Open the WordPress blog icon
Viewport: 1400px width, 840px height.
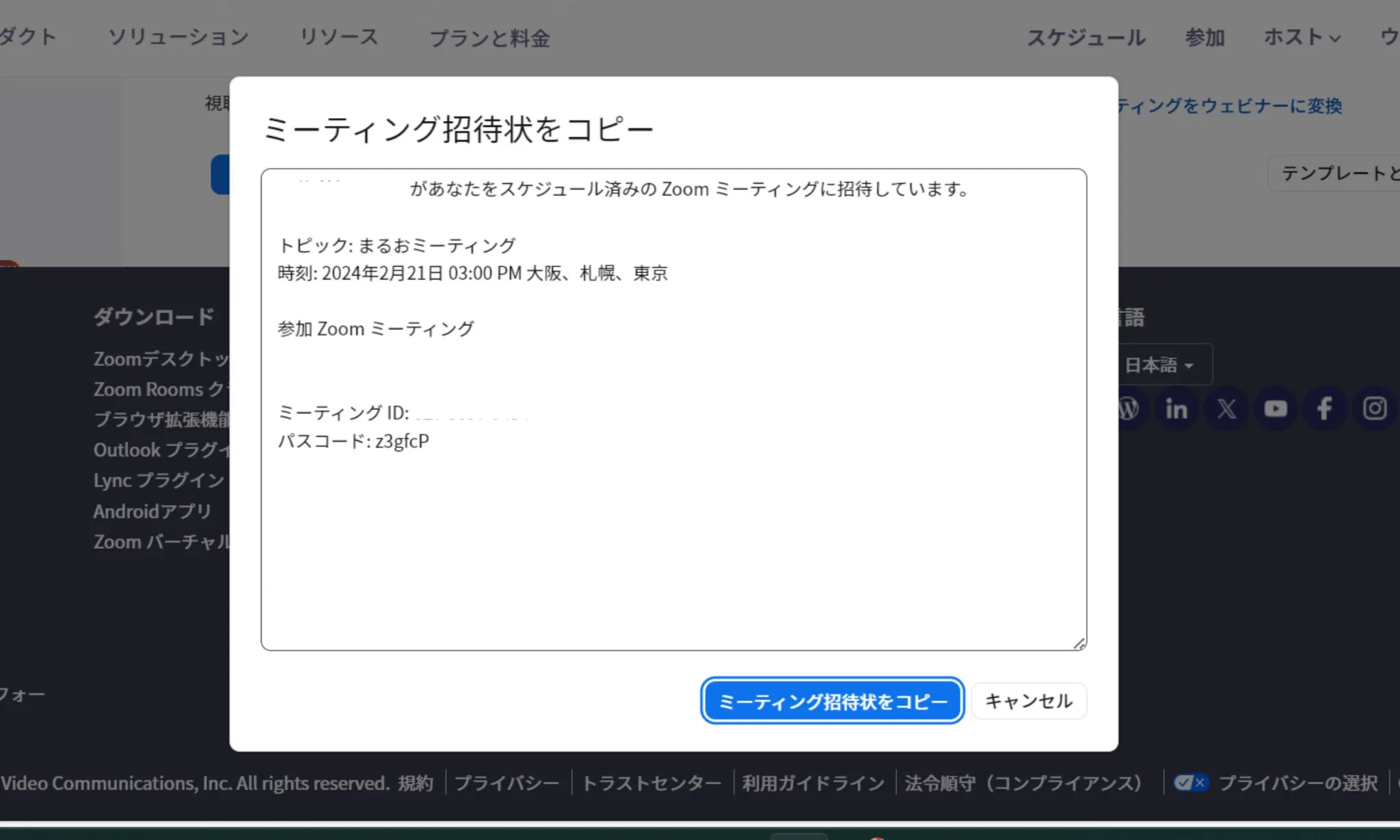pos(1129,409)
